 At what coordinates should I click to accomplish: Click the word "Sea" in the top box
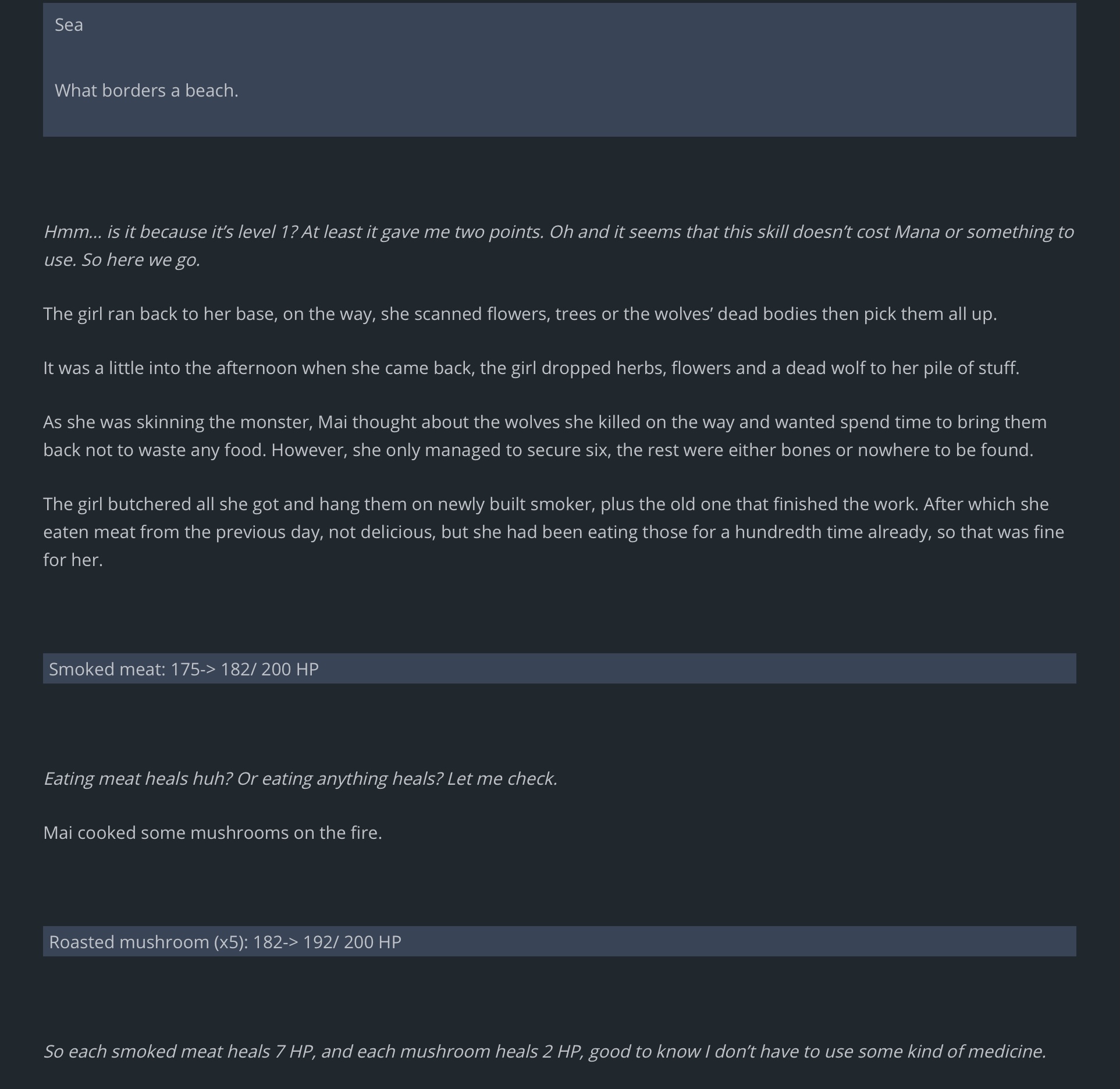pos(69,25)
